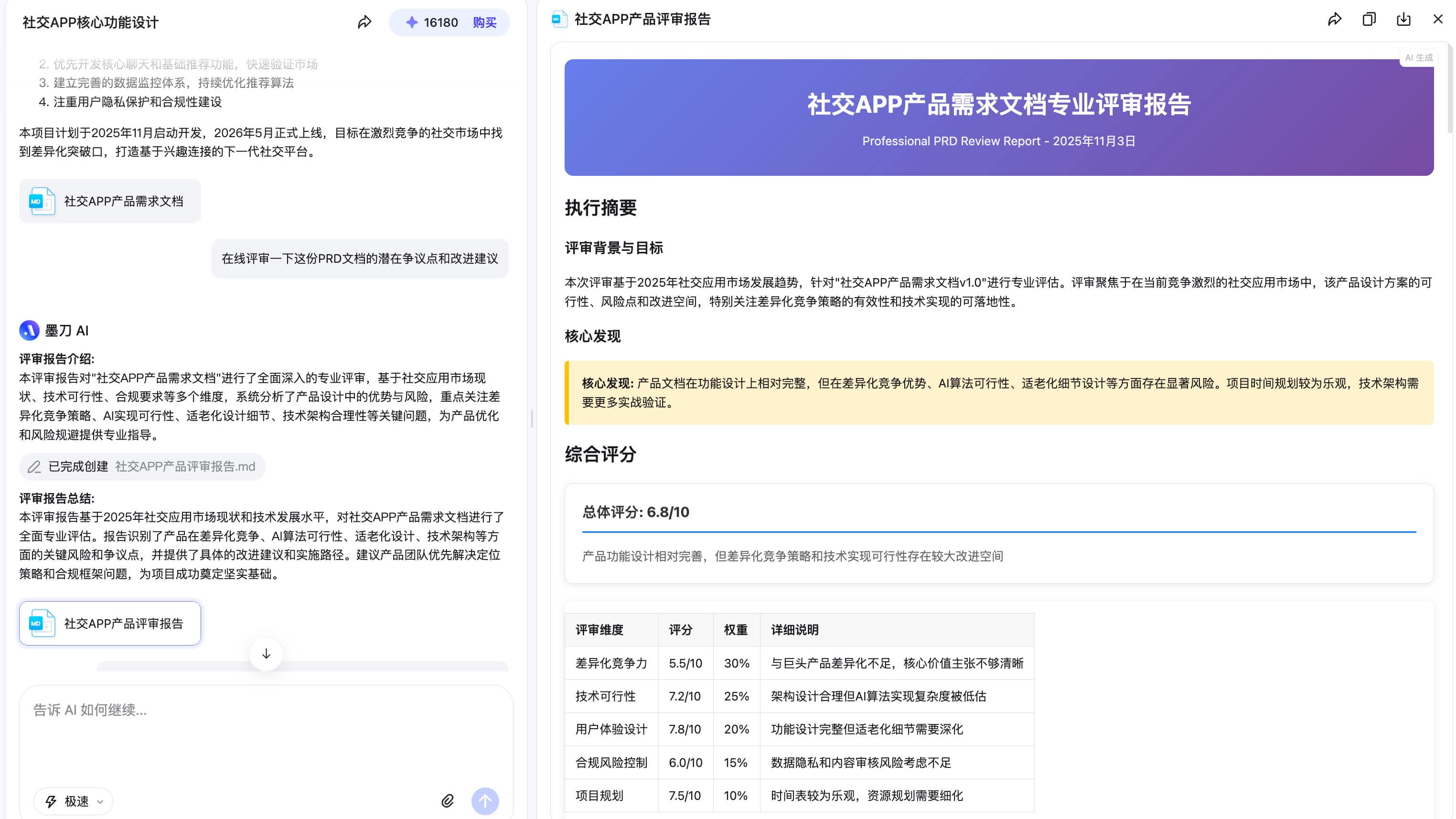Image resolution: width=1456 pixels, height=819 pixels.
Task: Share the review report from its header
Action: (x=1335, y=19)
